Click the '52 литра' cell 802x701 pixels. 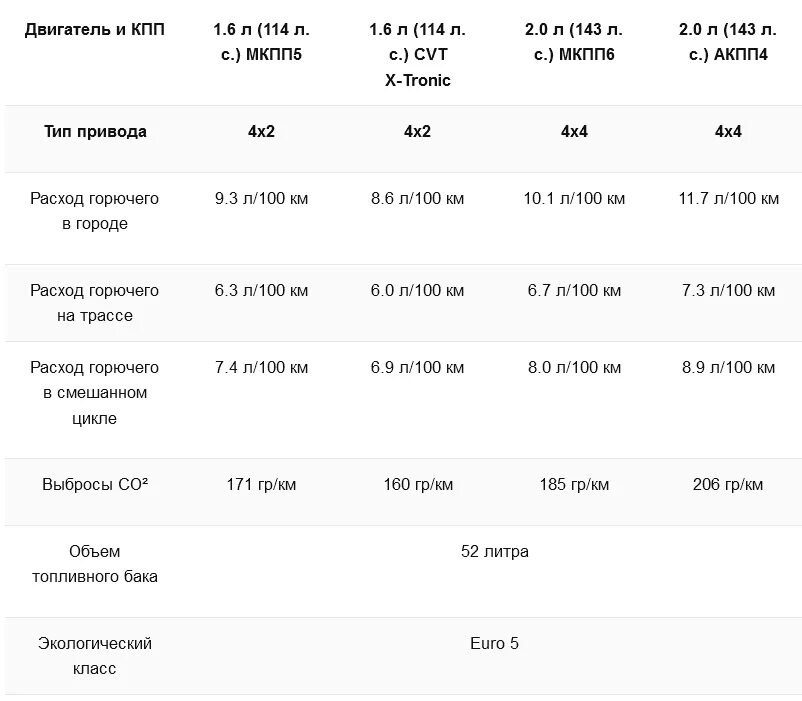tap(495, 552)
